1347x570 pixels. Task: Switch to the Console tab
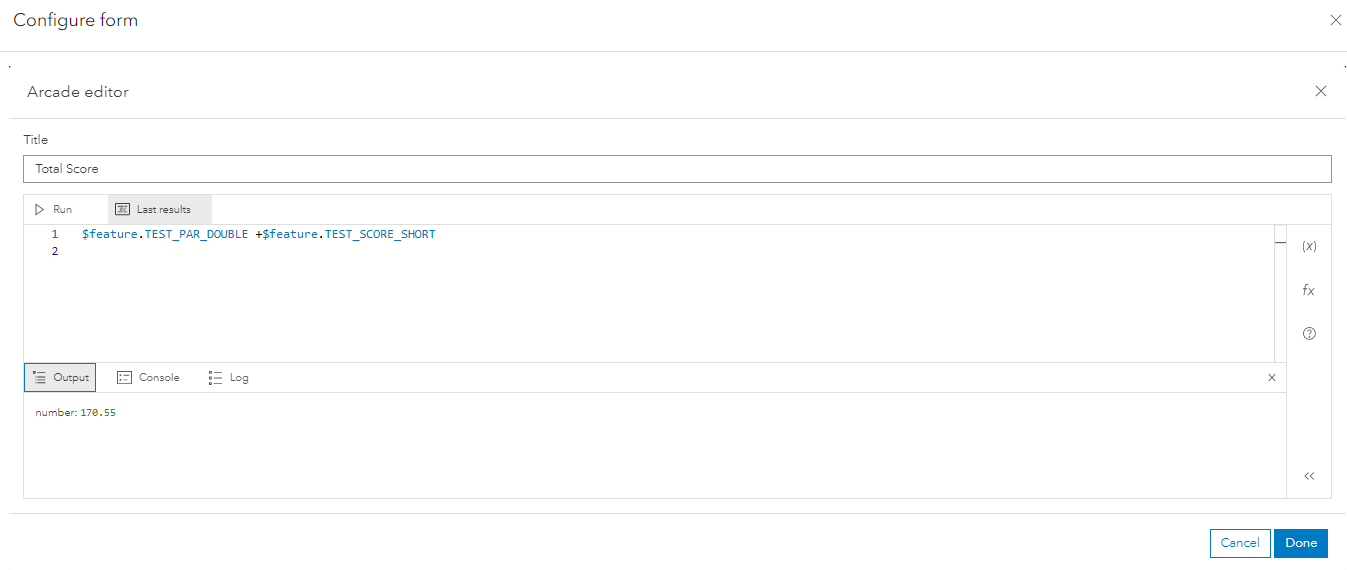pyautogui.click(x=148, y=378)
